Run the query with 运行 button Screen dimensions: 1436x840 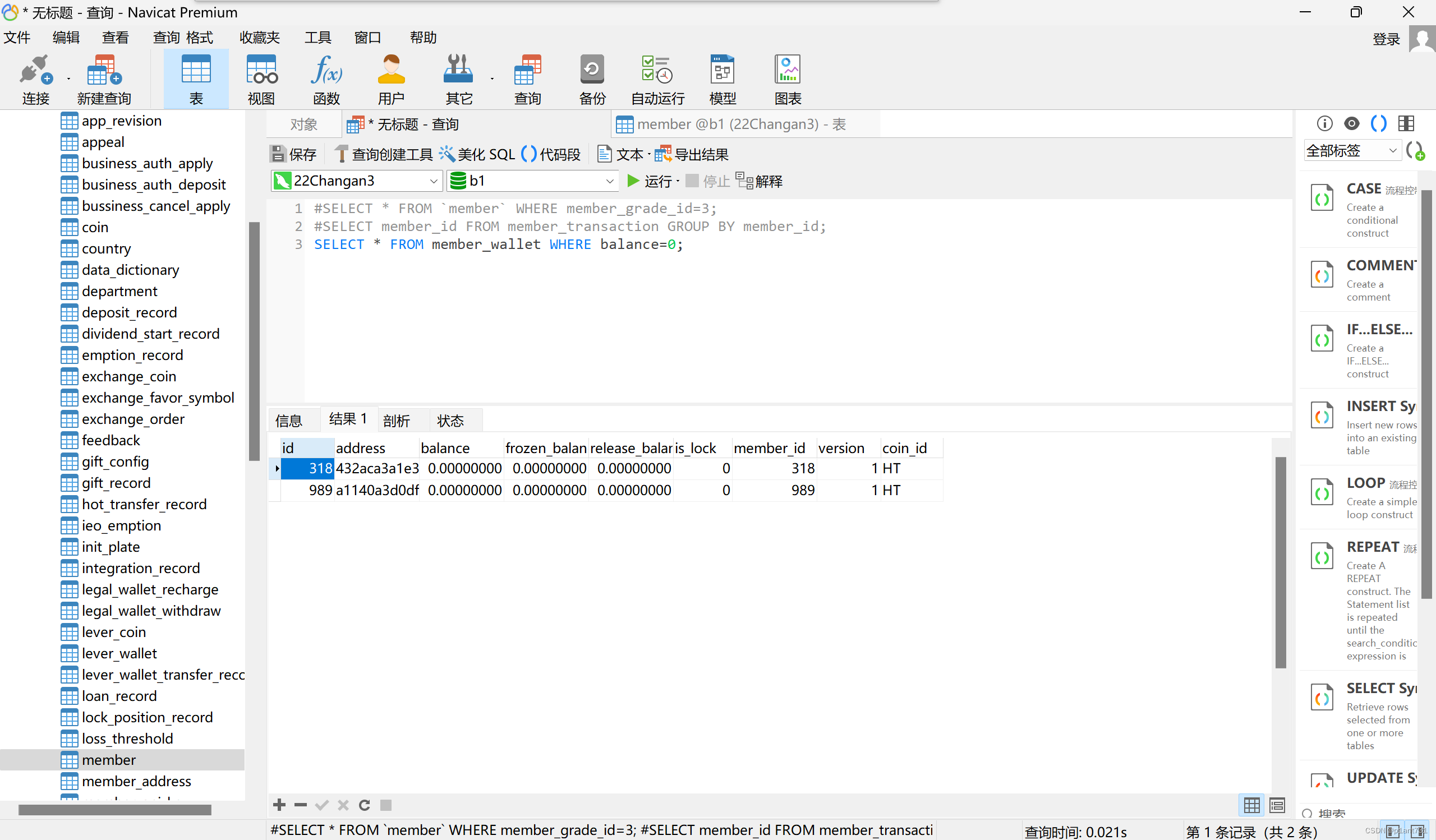650,181
